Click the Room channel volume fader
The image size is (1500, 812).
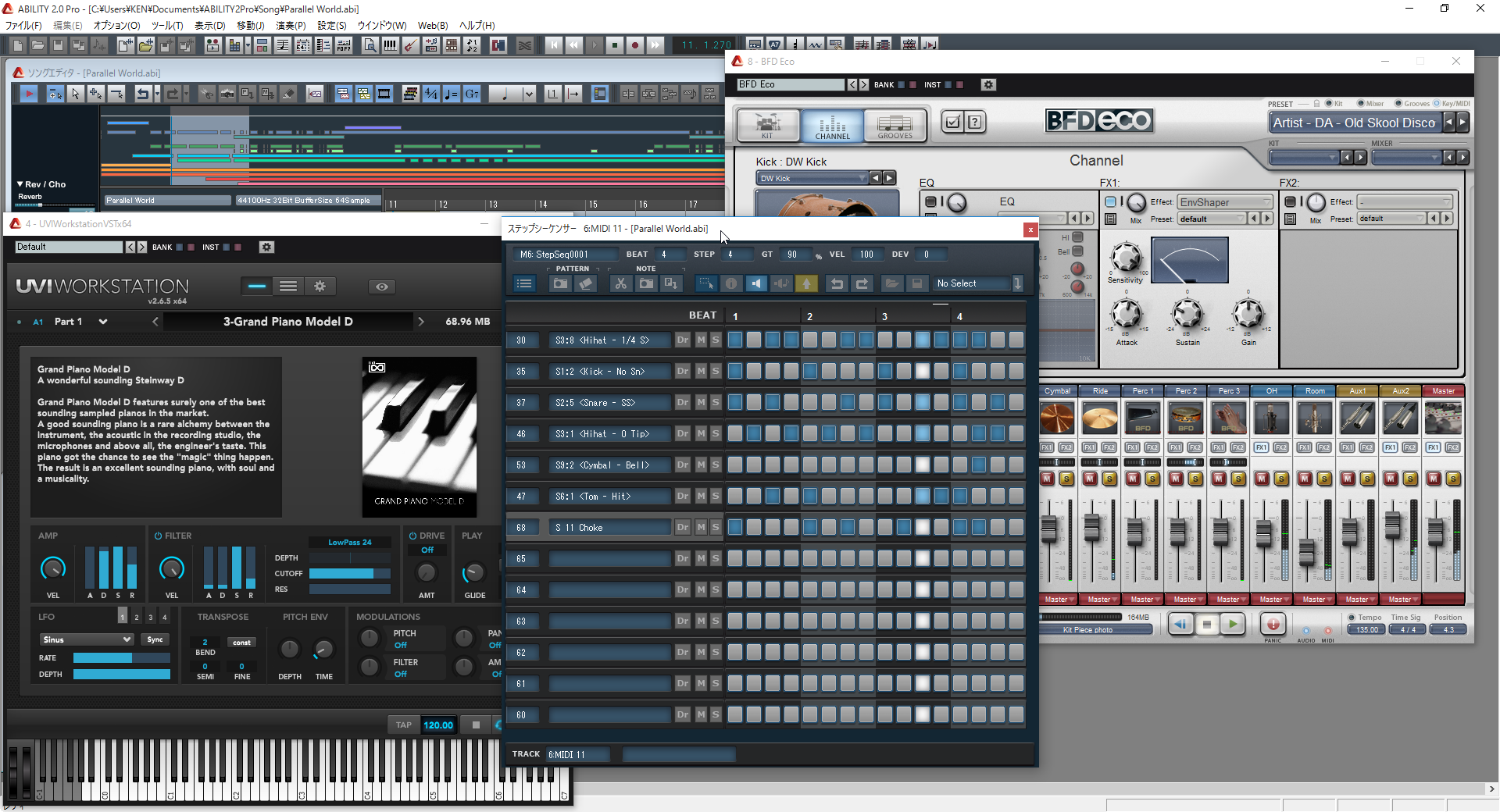1306,550
